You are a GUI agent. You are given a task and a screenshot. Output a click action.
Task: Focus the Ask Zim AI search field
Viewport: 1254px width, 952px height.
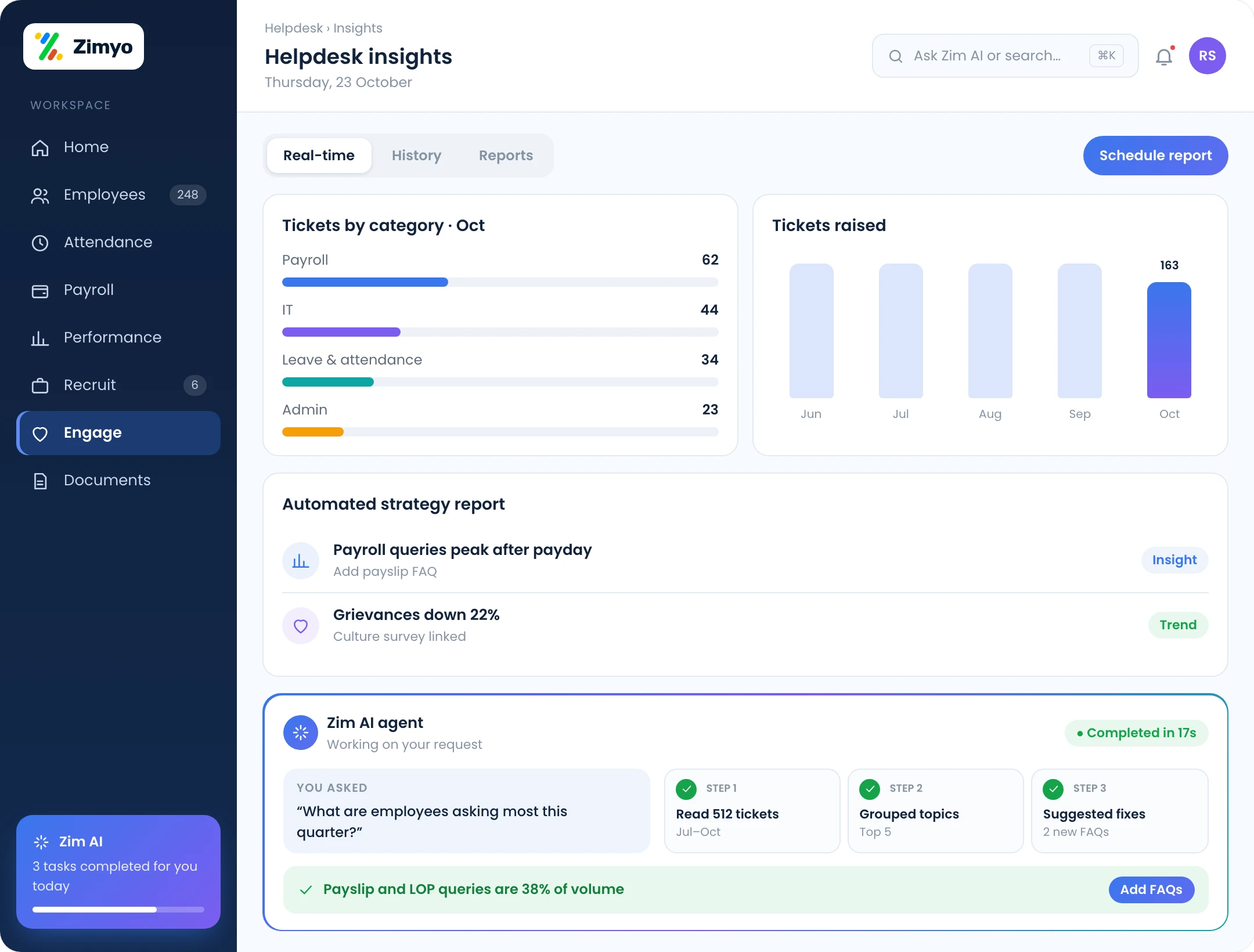[1005, 56]
